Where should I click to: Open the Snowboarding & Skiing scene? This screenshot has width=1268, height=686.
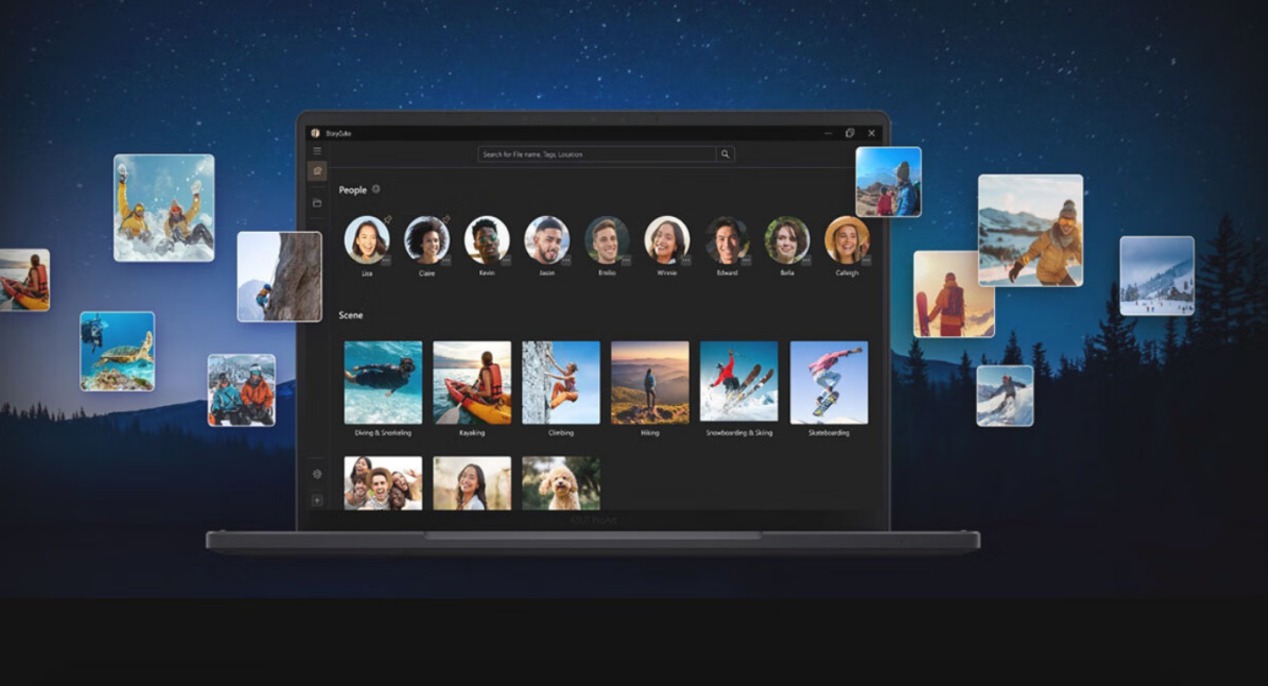tap(739, 383)
